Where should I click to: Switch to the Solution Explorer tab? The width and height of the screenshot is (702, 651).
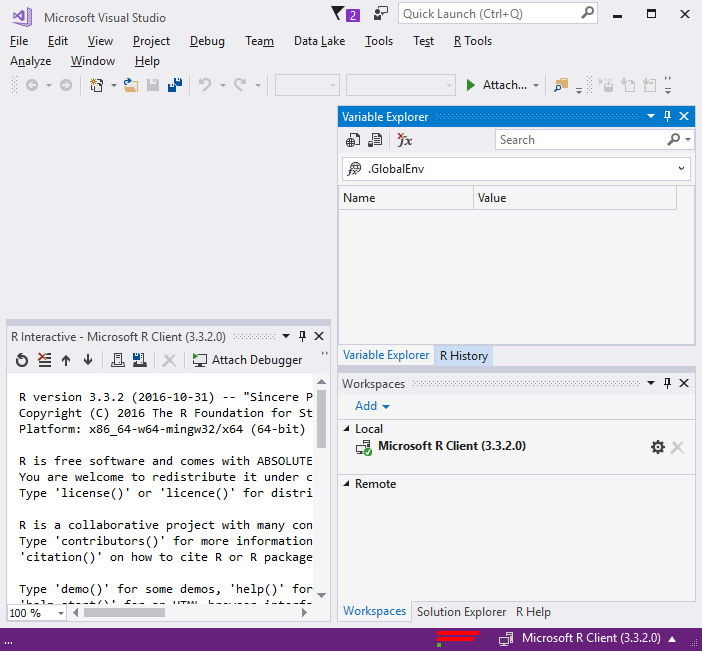461,612
